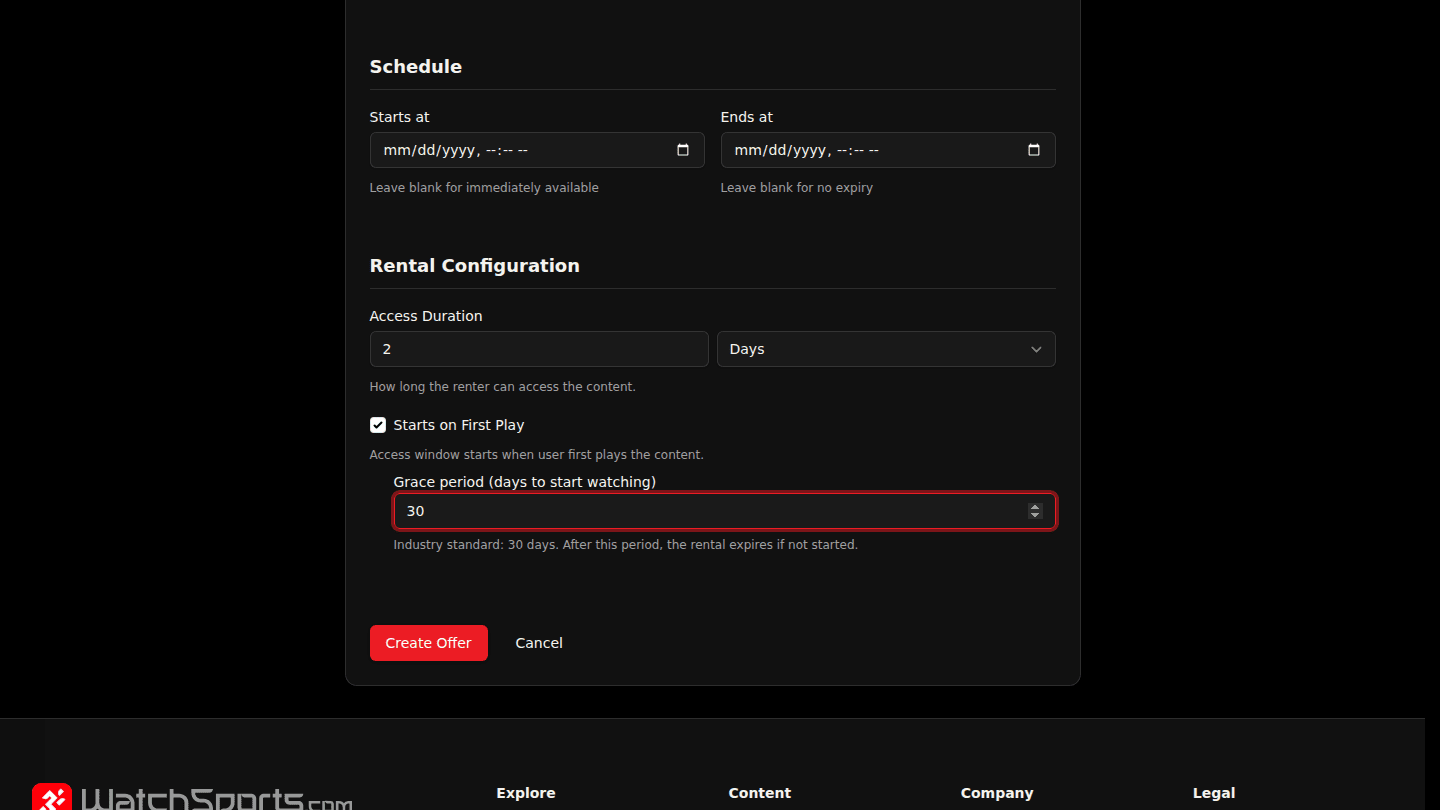The height and width of the screenshot is (810, 1440).
Task: Click the Access Duration label
Action: click(x=426, y=316)
